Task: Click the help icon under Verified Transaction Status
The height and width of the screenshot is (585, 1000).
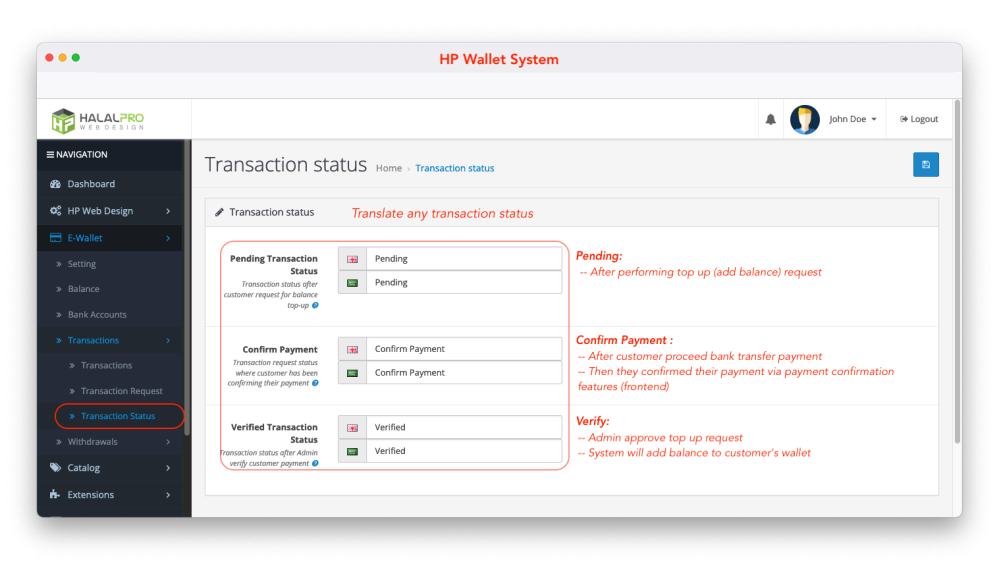Action: (315, 463)
